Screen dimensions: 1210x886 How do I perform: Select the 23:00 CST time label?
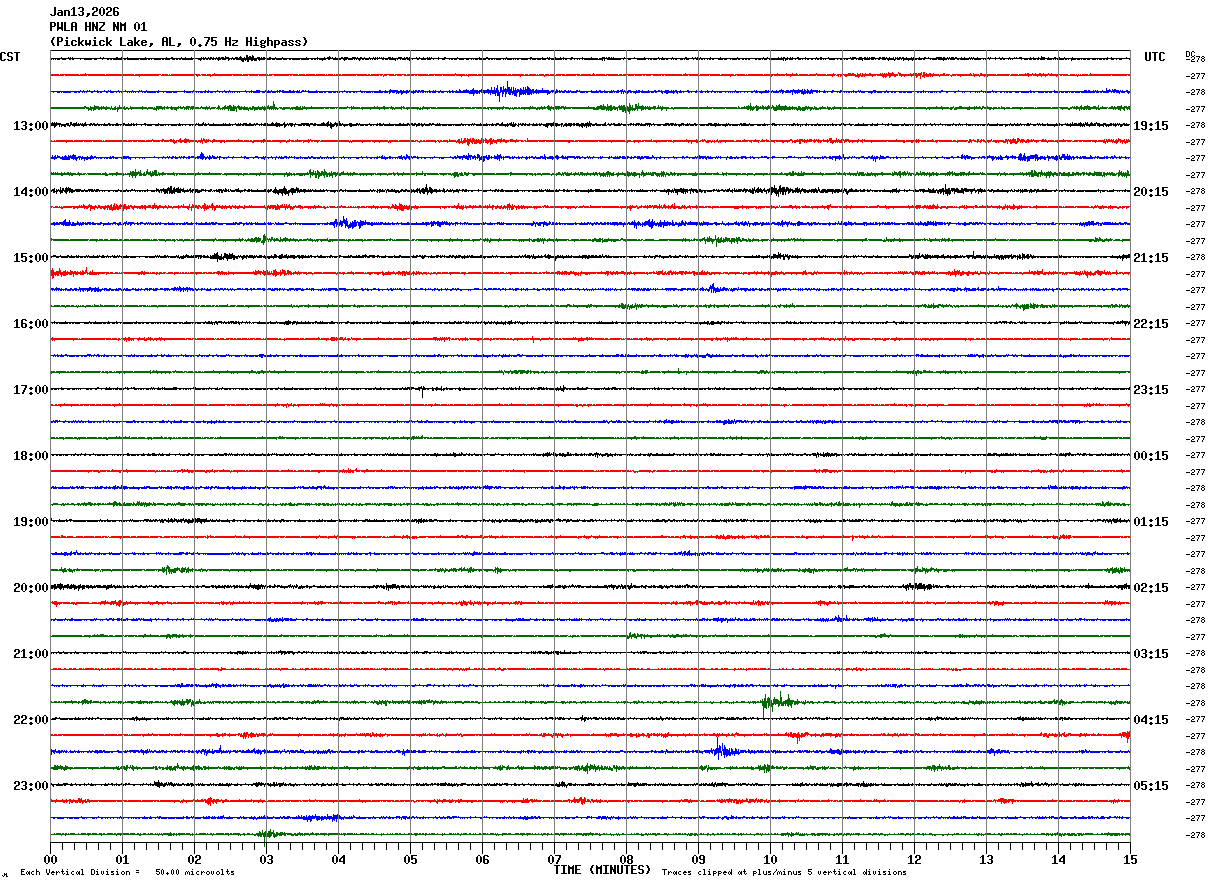[x=31, y=786]
